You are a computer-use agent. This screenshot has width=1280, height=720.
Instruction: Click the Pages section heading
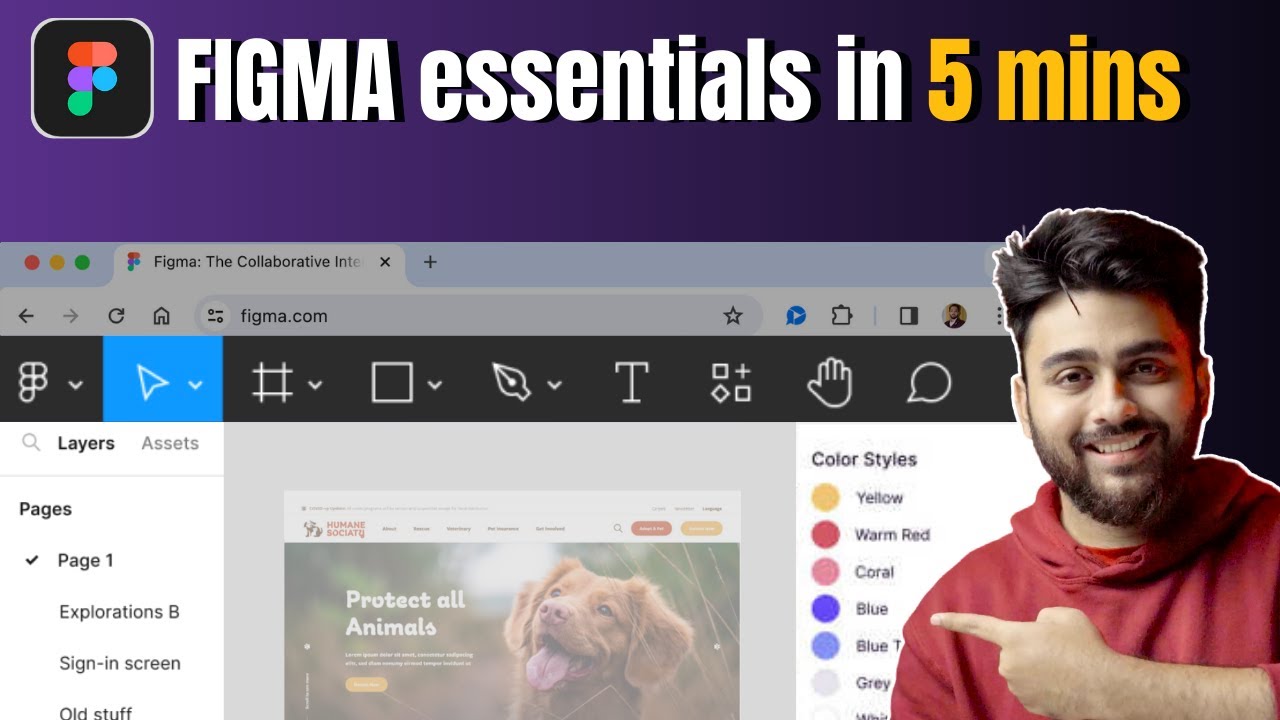point(45,509)
